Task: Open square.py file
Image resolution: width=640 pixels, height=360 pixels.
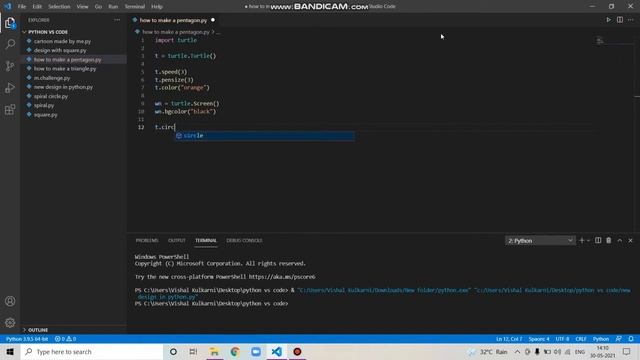Action: [45, 115]
